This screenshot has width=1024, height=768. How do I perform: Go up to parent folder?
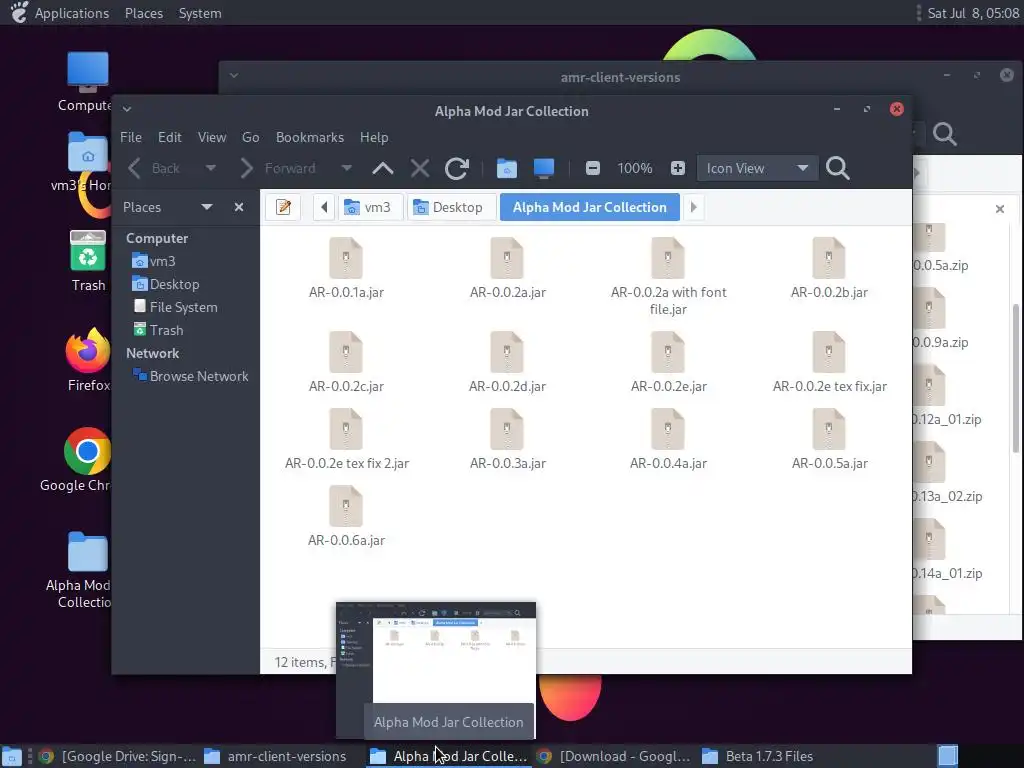click(383, 168)
